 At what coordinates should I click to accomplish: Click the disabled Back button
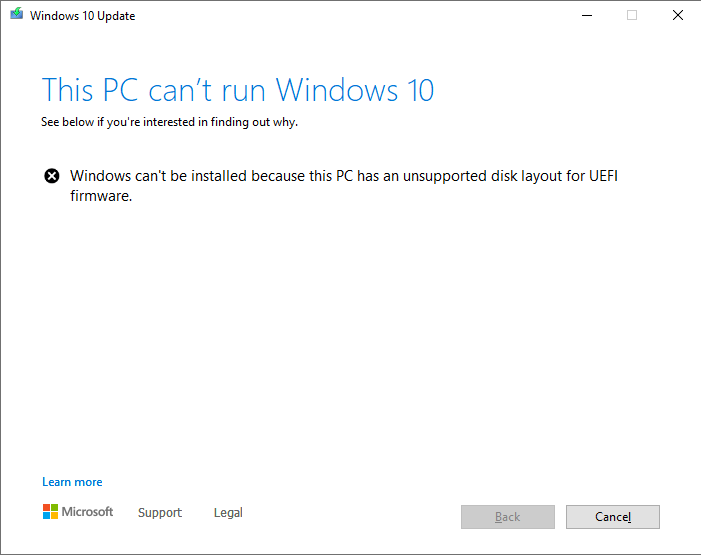pos(508,517)
